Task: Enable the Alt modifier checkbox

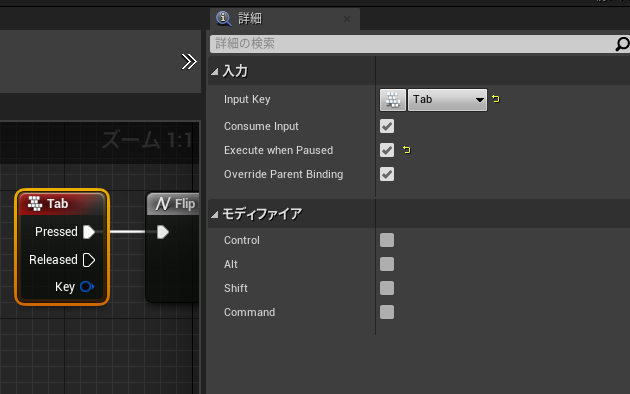Action: (x=387, y=264)
